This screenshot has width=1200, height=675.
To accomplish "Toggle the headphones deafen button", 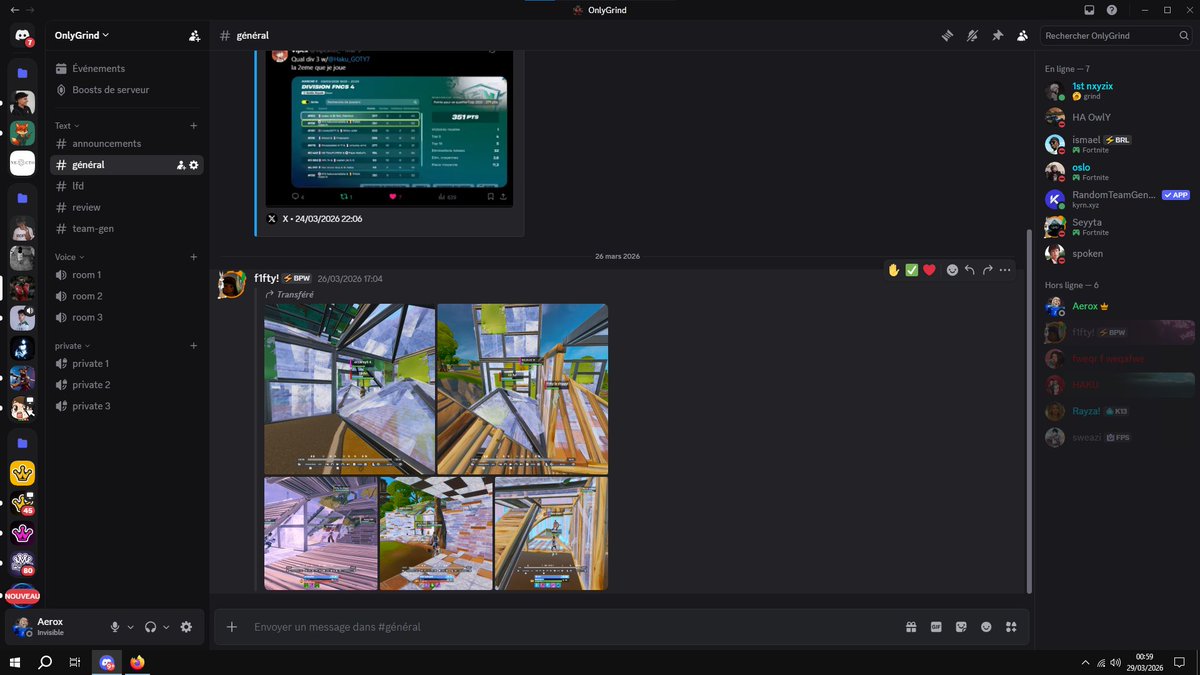I will (x=150, y=627).
